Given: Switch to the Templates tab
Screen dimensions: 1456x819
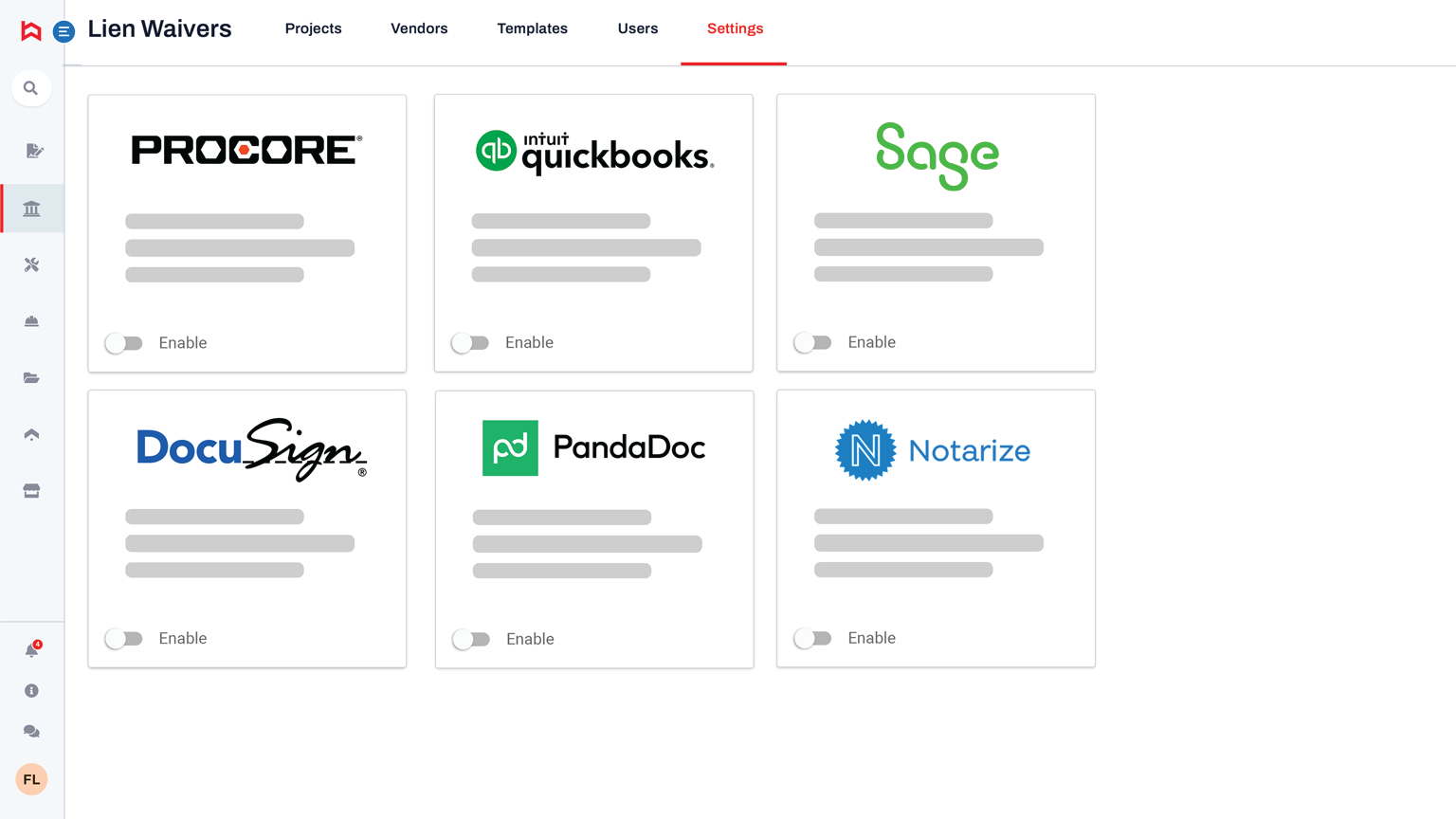Looking at the screenshot, I should tap(533, 28).
